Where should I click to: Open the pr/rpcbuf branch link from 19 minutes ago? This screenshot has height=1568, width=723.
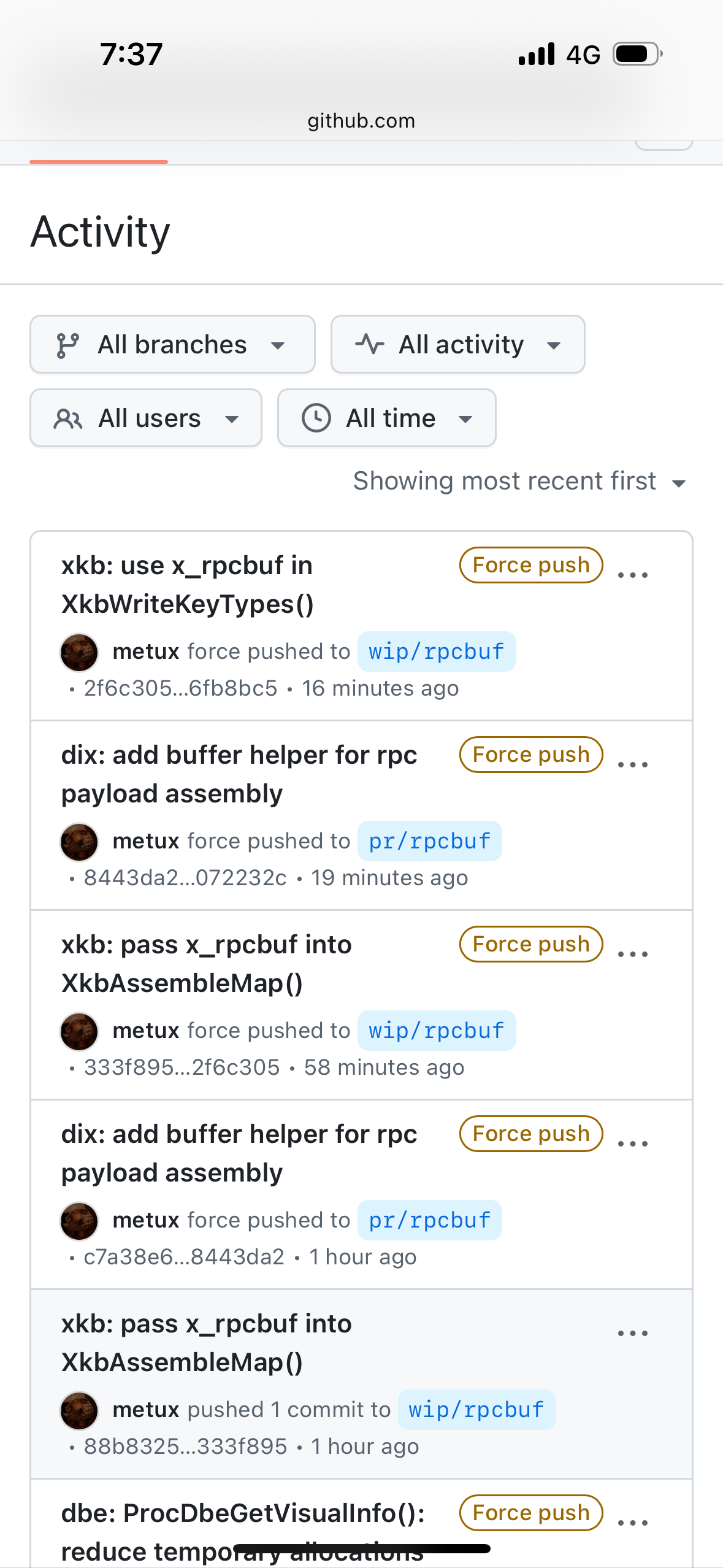430,841
